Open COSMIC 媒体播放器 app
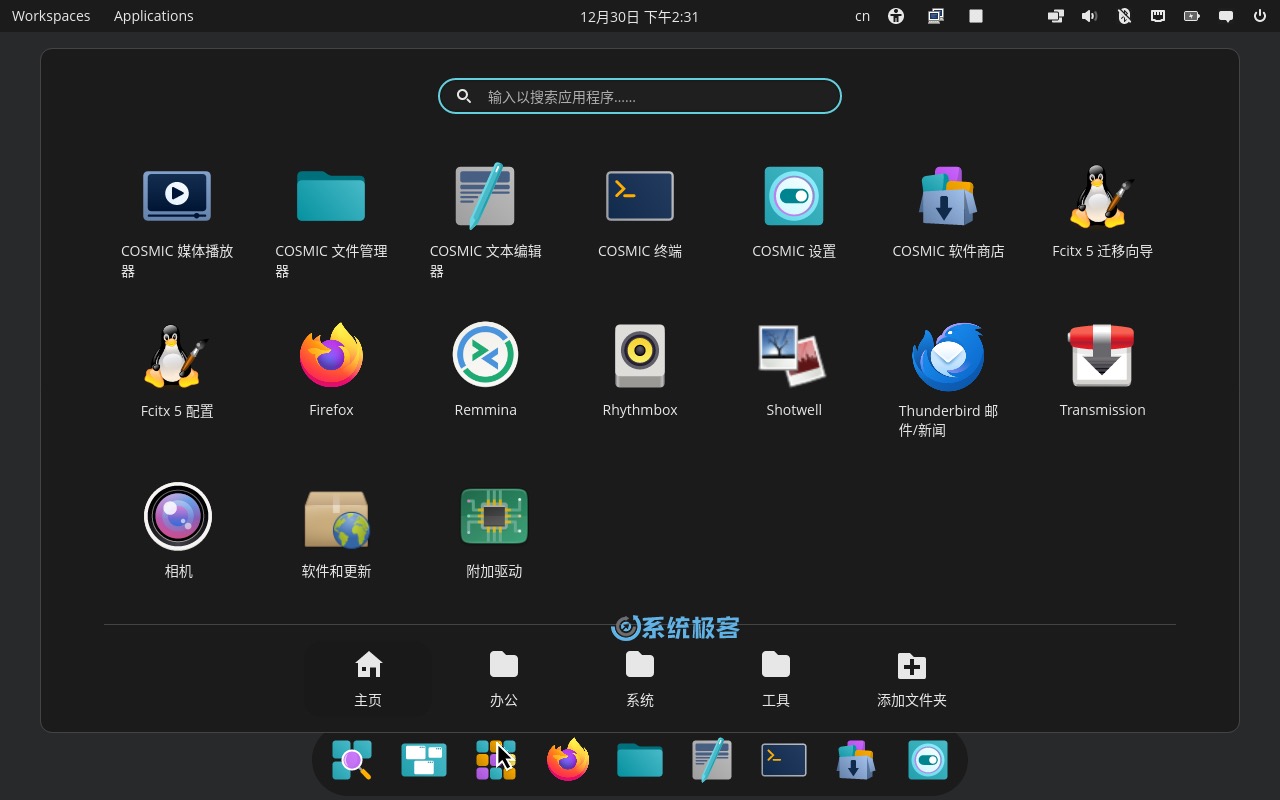Image resolution: width=1280 pixels, height=800 pixels. tap(177, 197)
